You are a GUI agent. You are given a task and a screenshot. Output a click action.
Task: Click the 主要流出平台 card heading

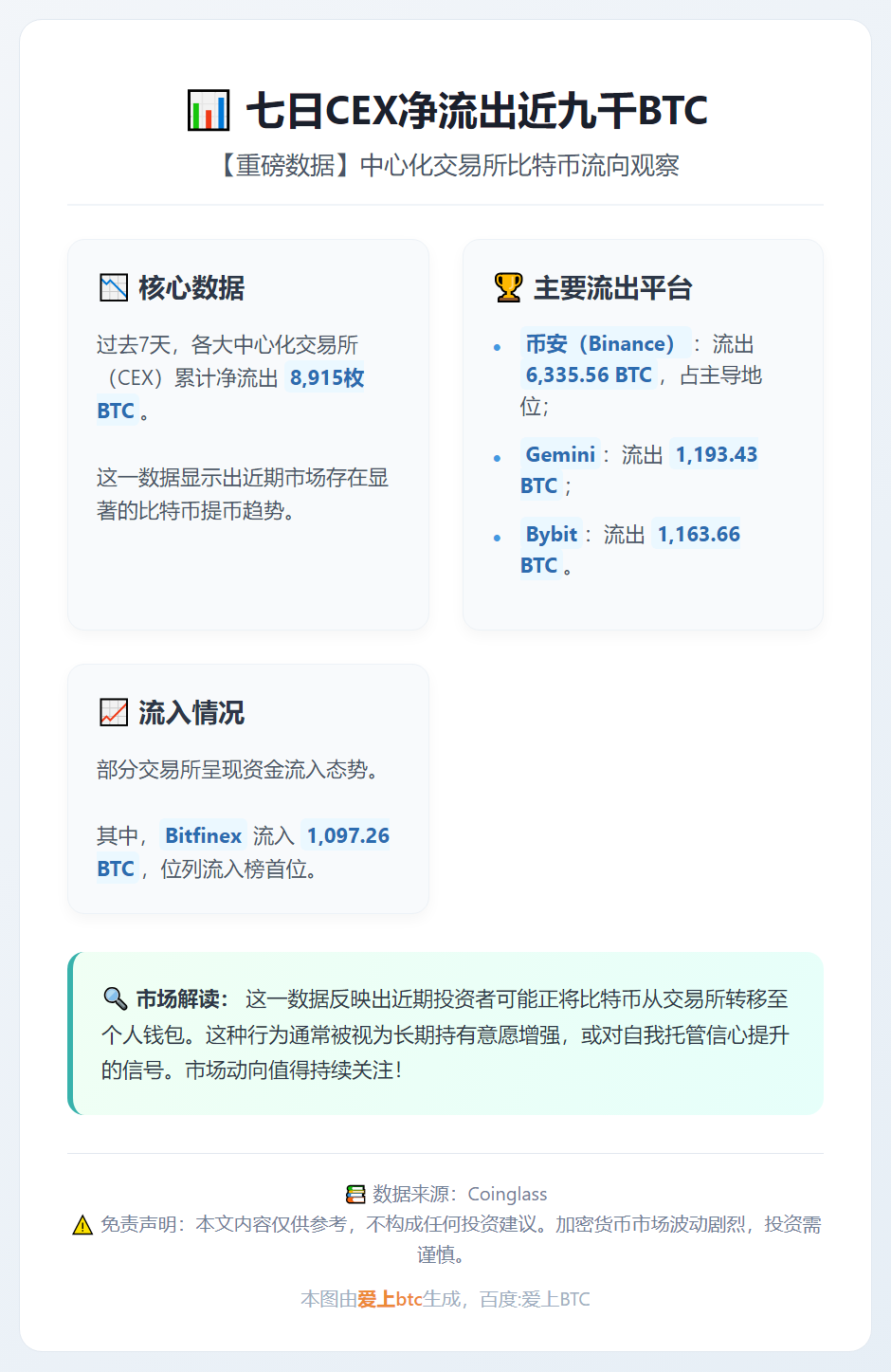[x=613, y=287]
